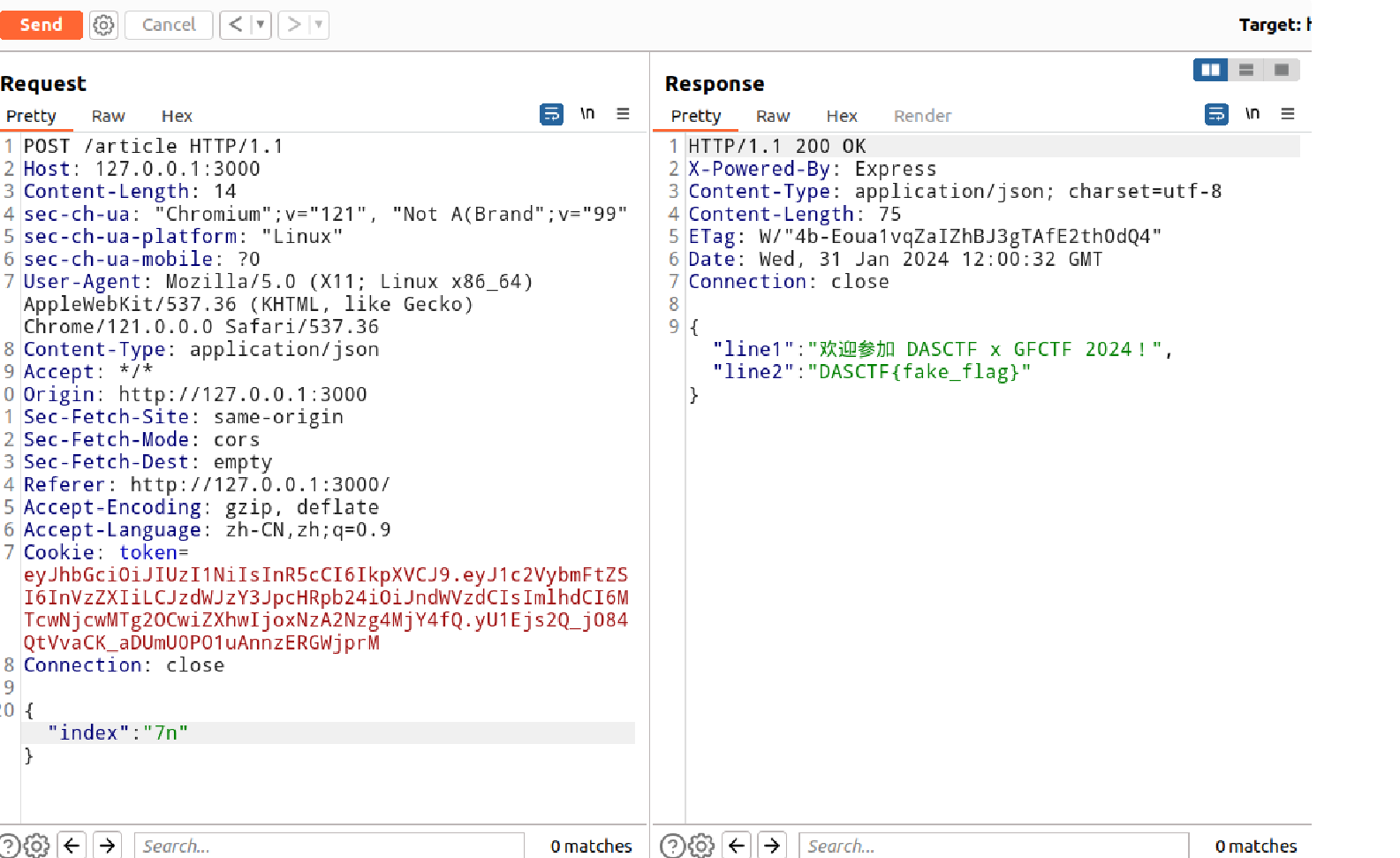Open Response search help question icon
The width and height of the screenshot is (1400, 858).
[x=672, y=846]
